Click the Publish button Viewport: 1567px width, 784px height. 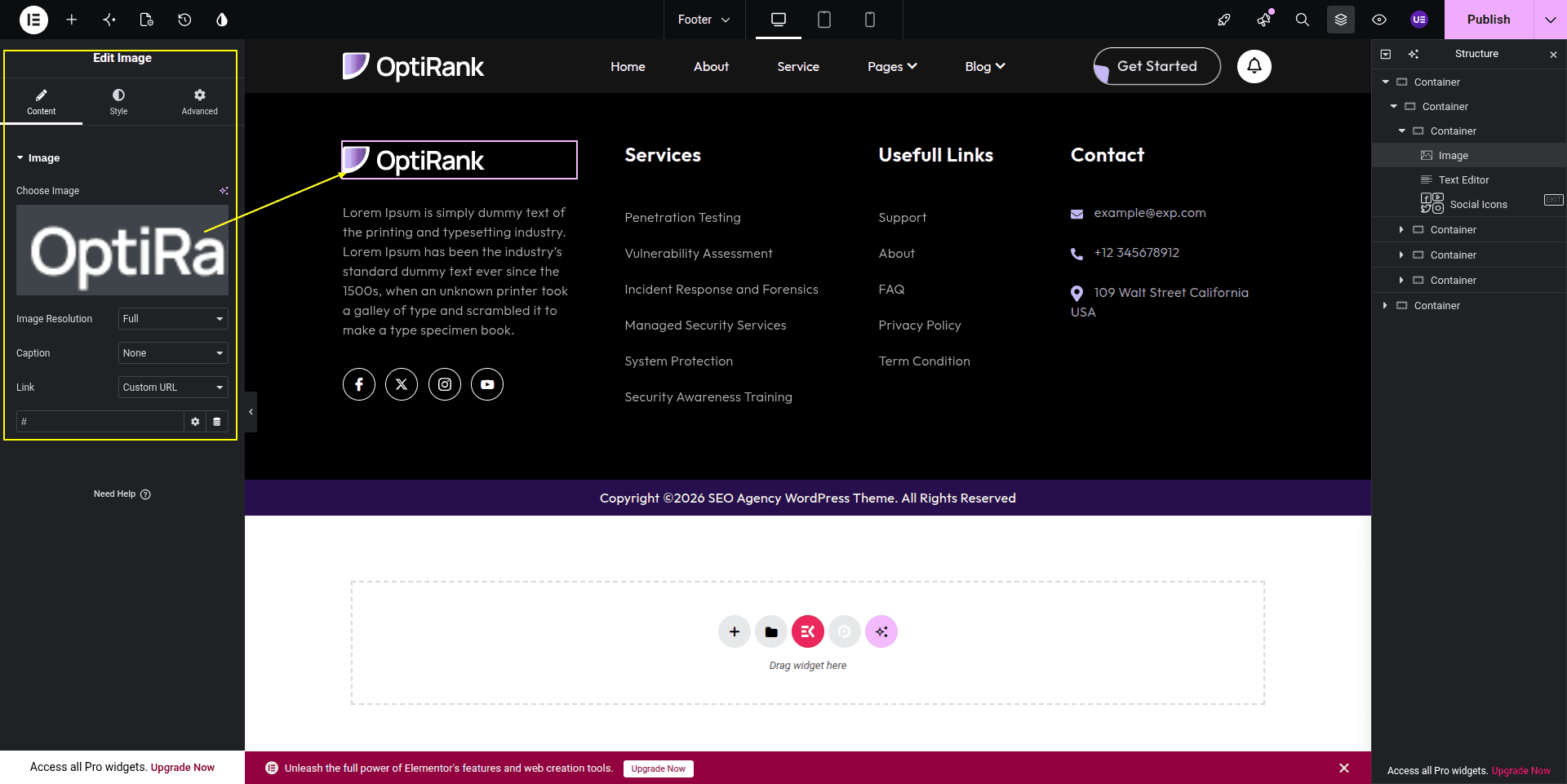pyautogui.click(x=1489, y=20)
